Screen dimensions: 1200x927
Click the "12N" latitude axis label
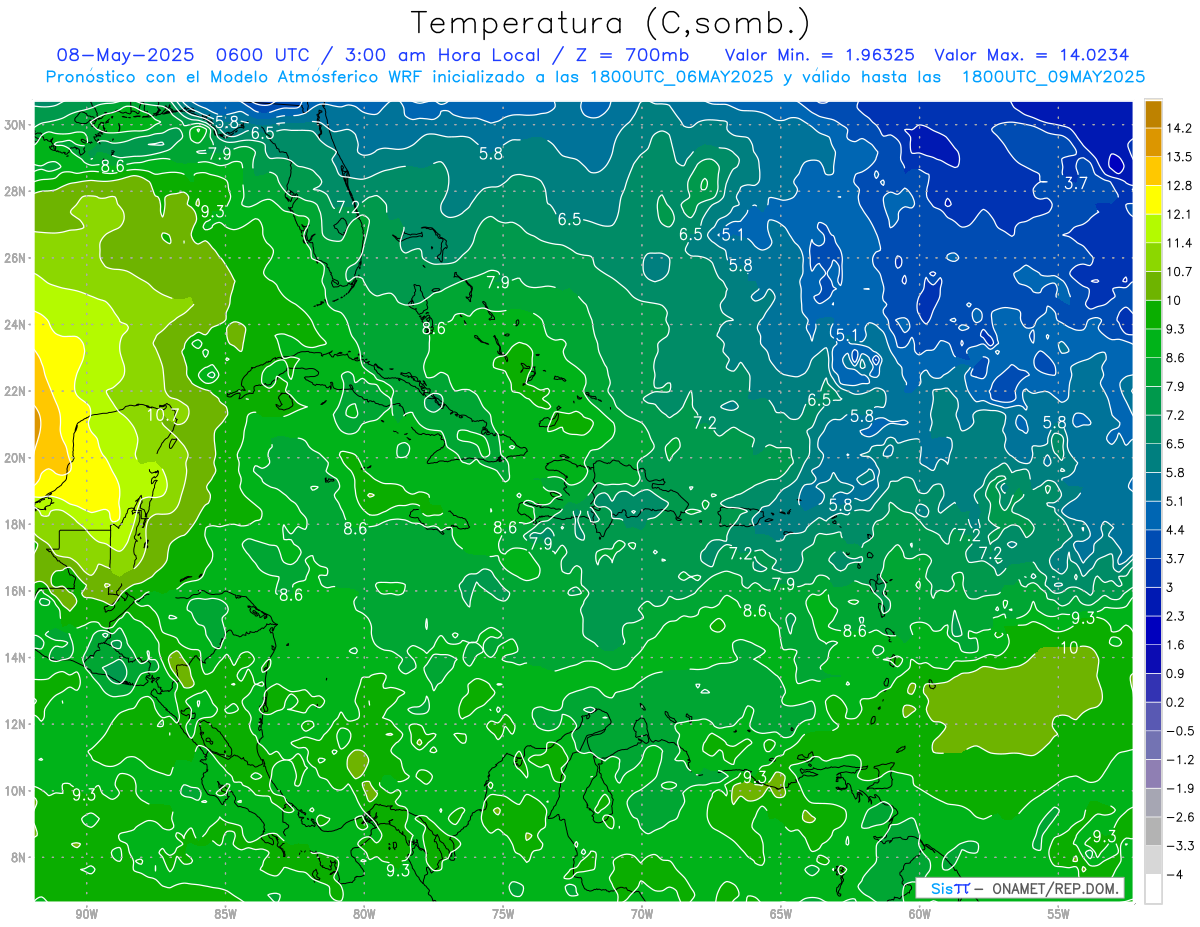[16, 724]
